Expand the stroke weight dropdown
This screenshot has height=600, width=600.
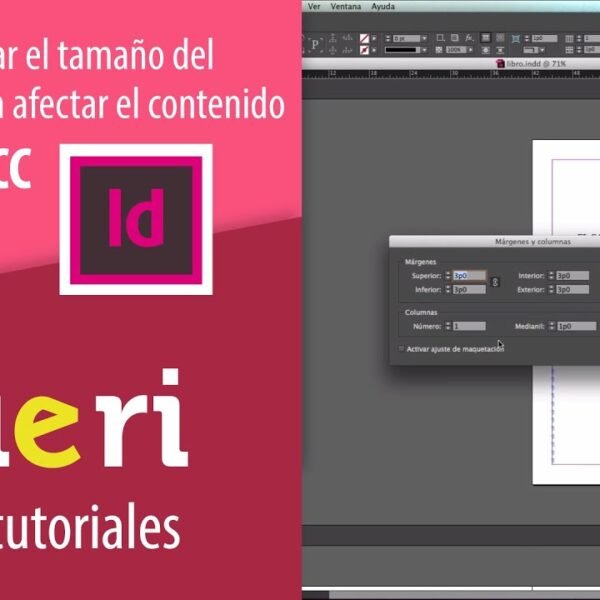point(424,38)
